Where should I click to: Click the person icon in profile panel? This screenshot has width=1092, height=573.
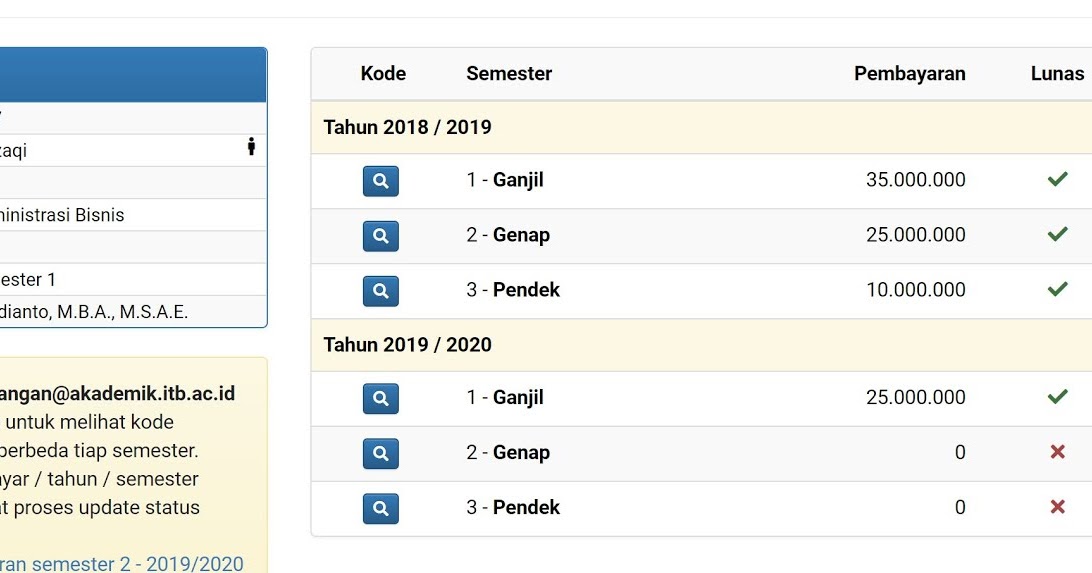[x=251, y=147]
